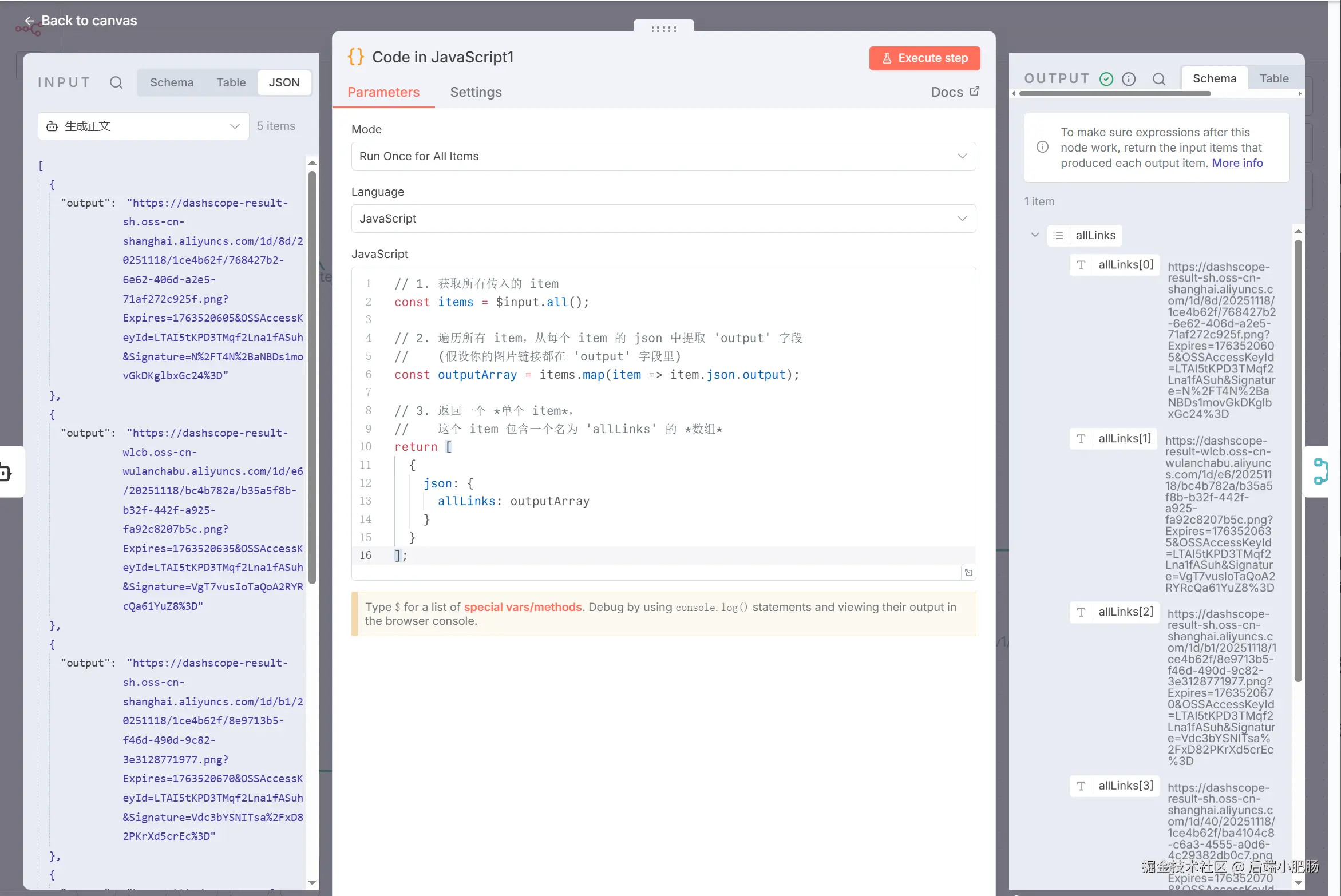
Task: Click the green output success checkmark
Action: click(x=1106, y=79)
